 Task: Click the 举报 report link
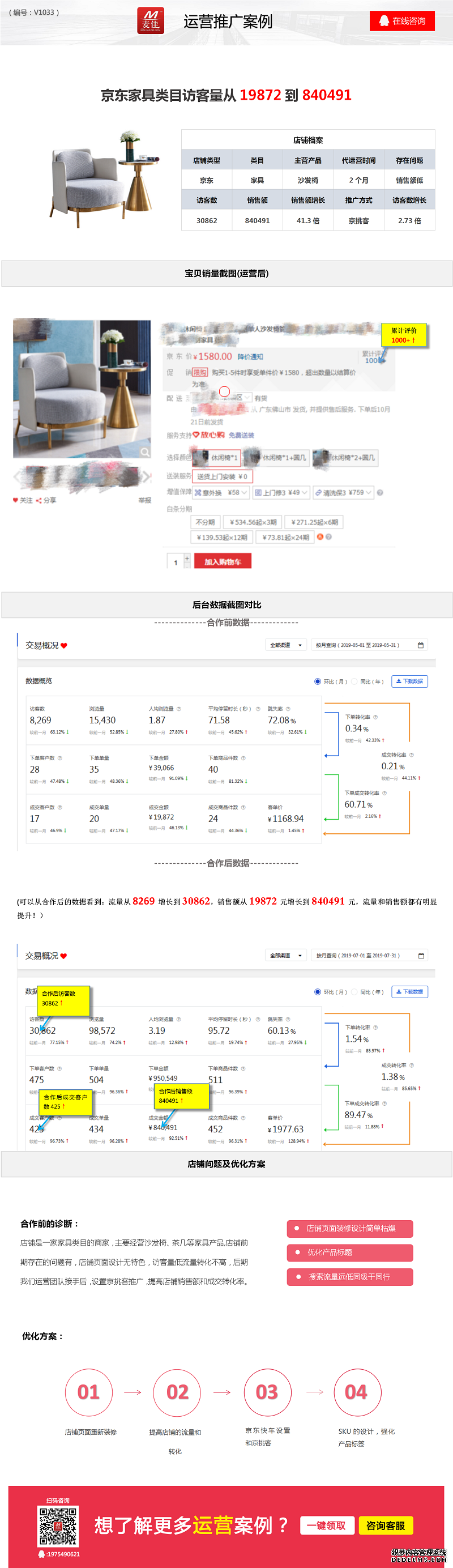145,500
